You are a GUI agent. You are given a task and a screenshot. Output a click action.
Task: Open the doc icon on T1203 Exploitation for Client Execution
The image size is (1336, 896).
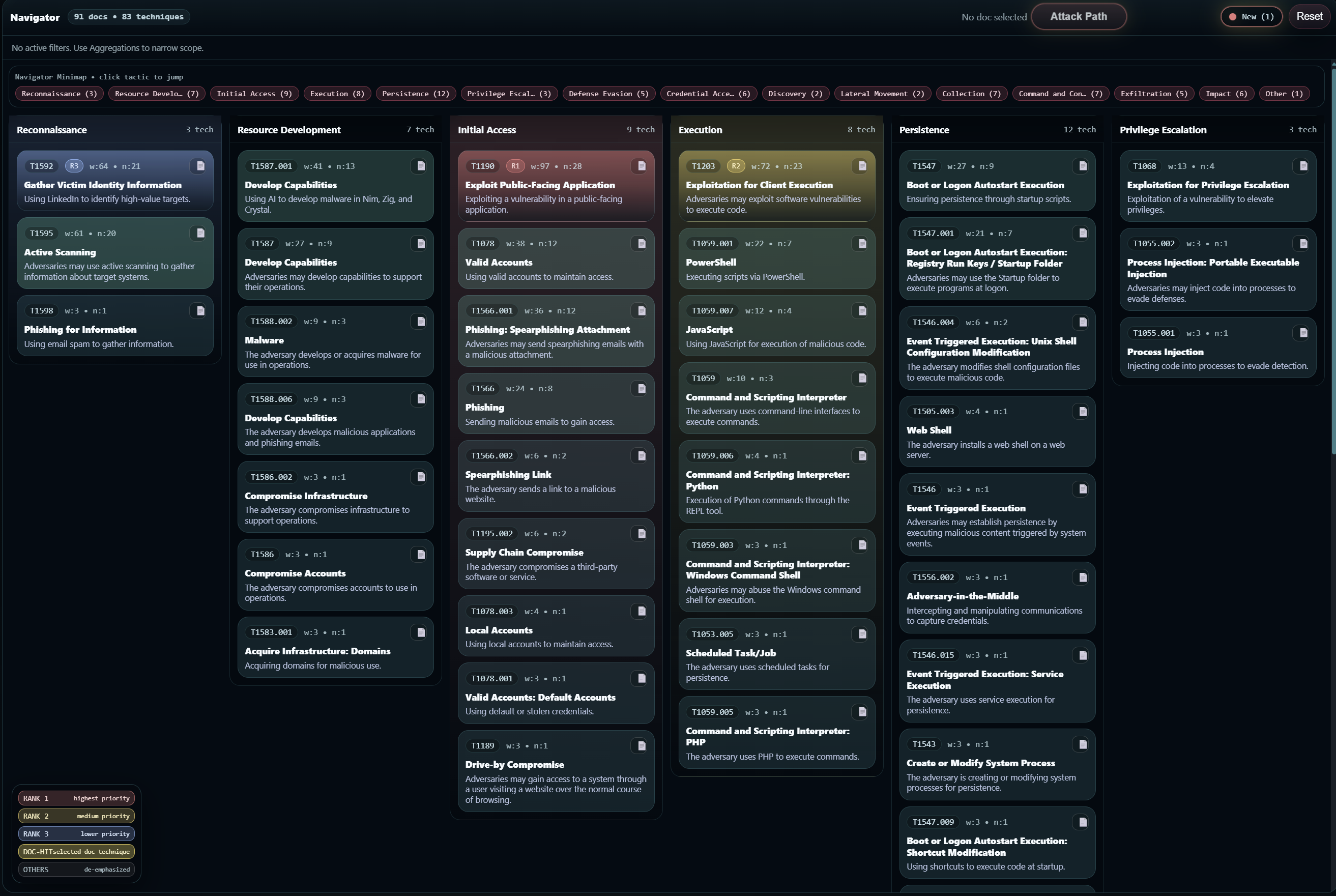(x=861, y=166)
